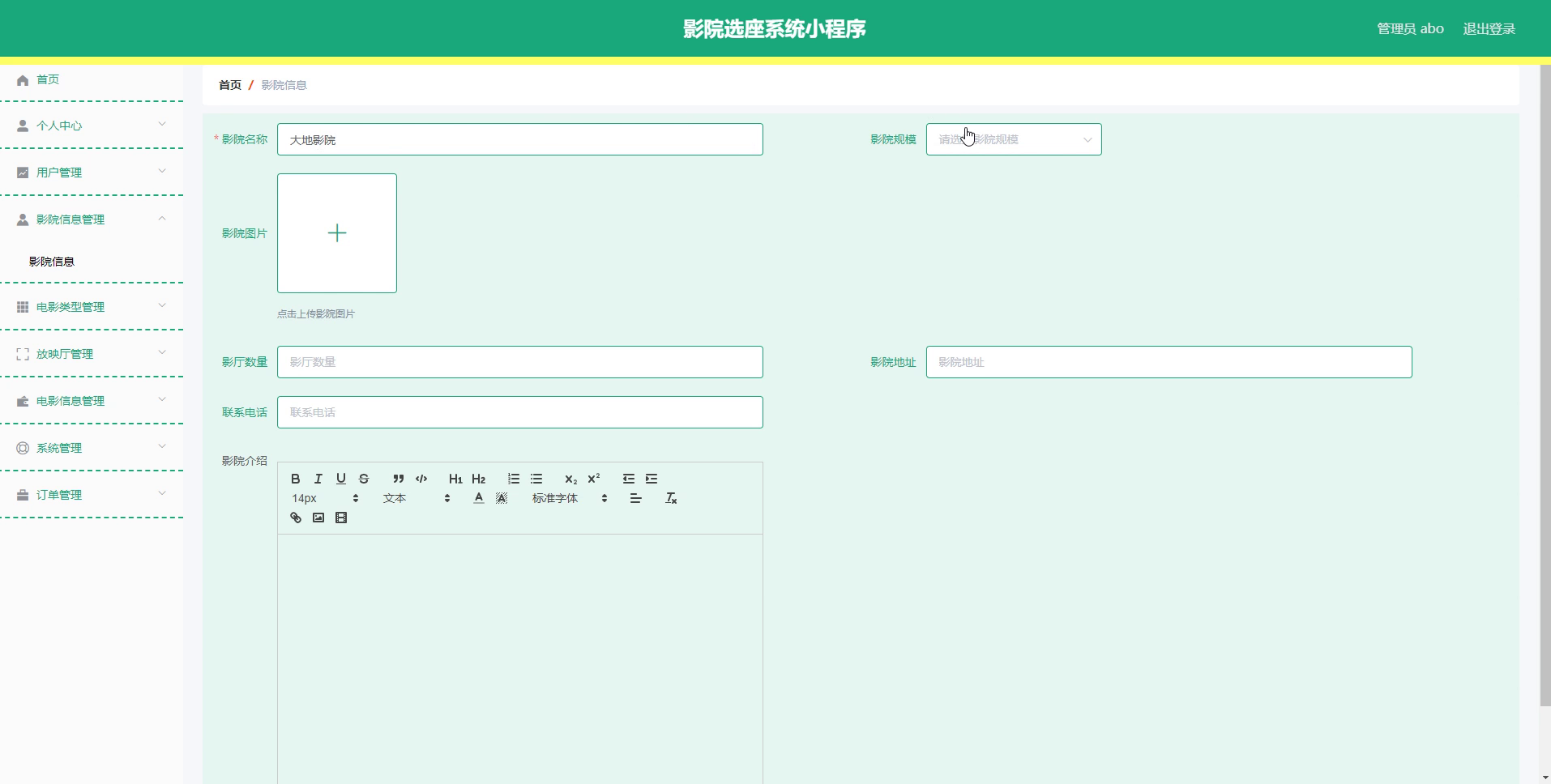Open the 文本 heading style dropdown
The width and height of the screenshot is (1551, 784).
point(417,498)
